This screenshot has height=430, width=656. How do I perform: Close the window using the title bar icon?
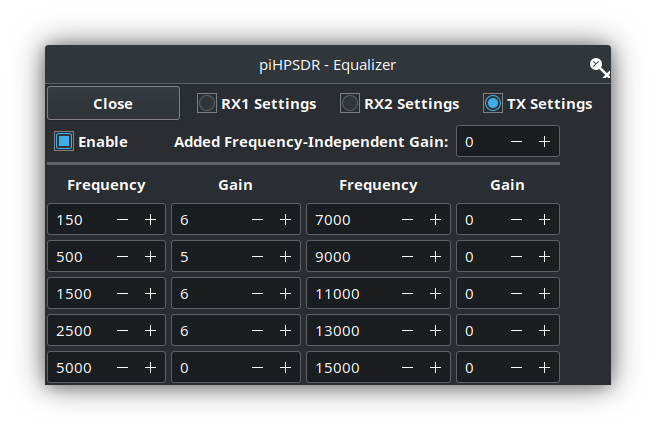[x=600, y=68]
